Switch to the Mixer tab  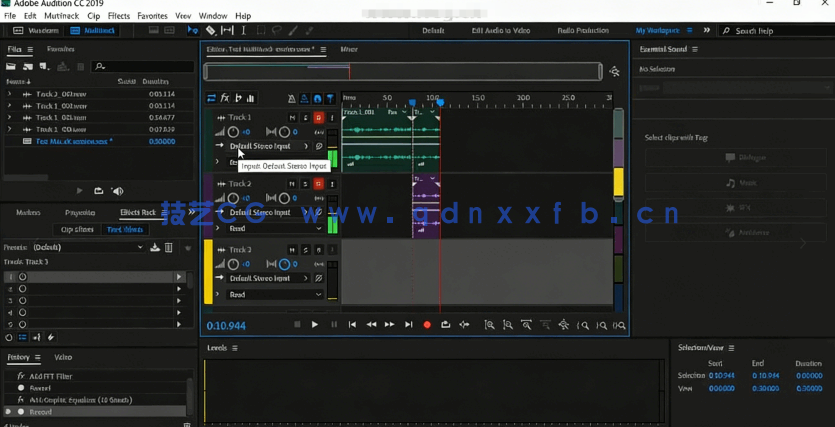pos(349,49)
